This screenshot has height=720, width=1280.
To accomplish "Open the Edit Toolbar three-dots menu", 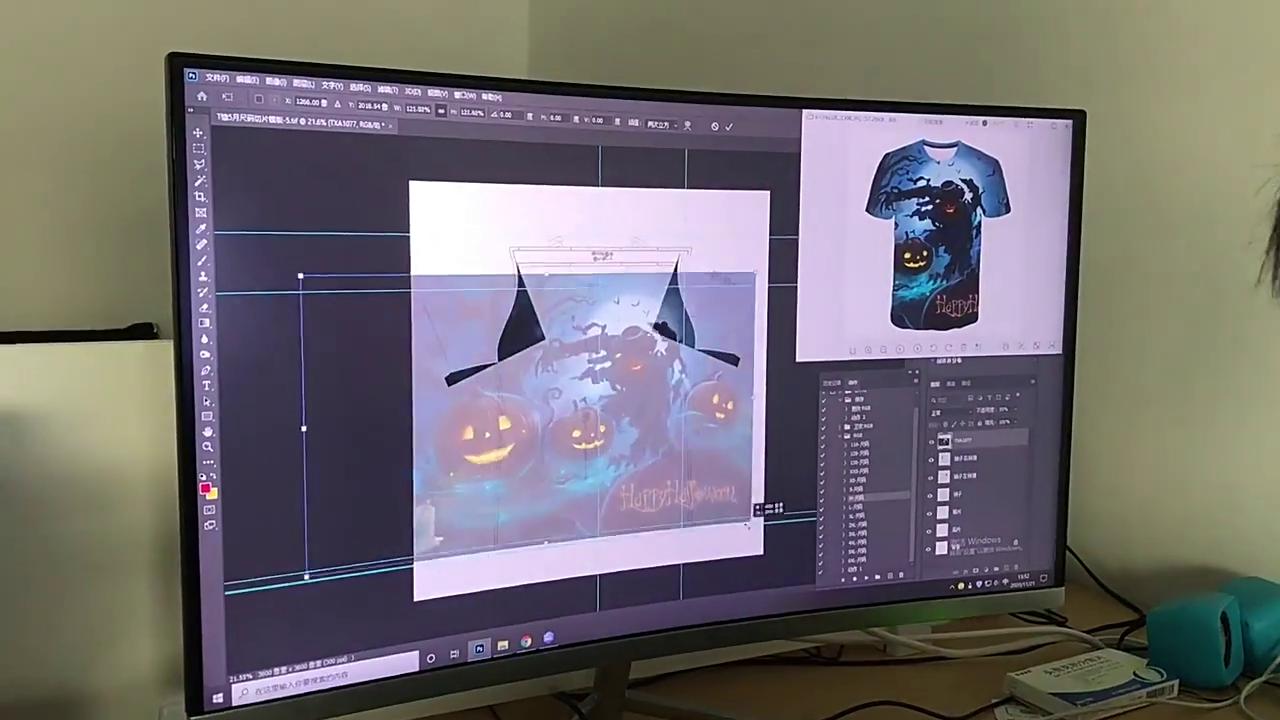I will pyautogui.click(x=208, y=462).
